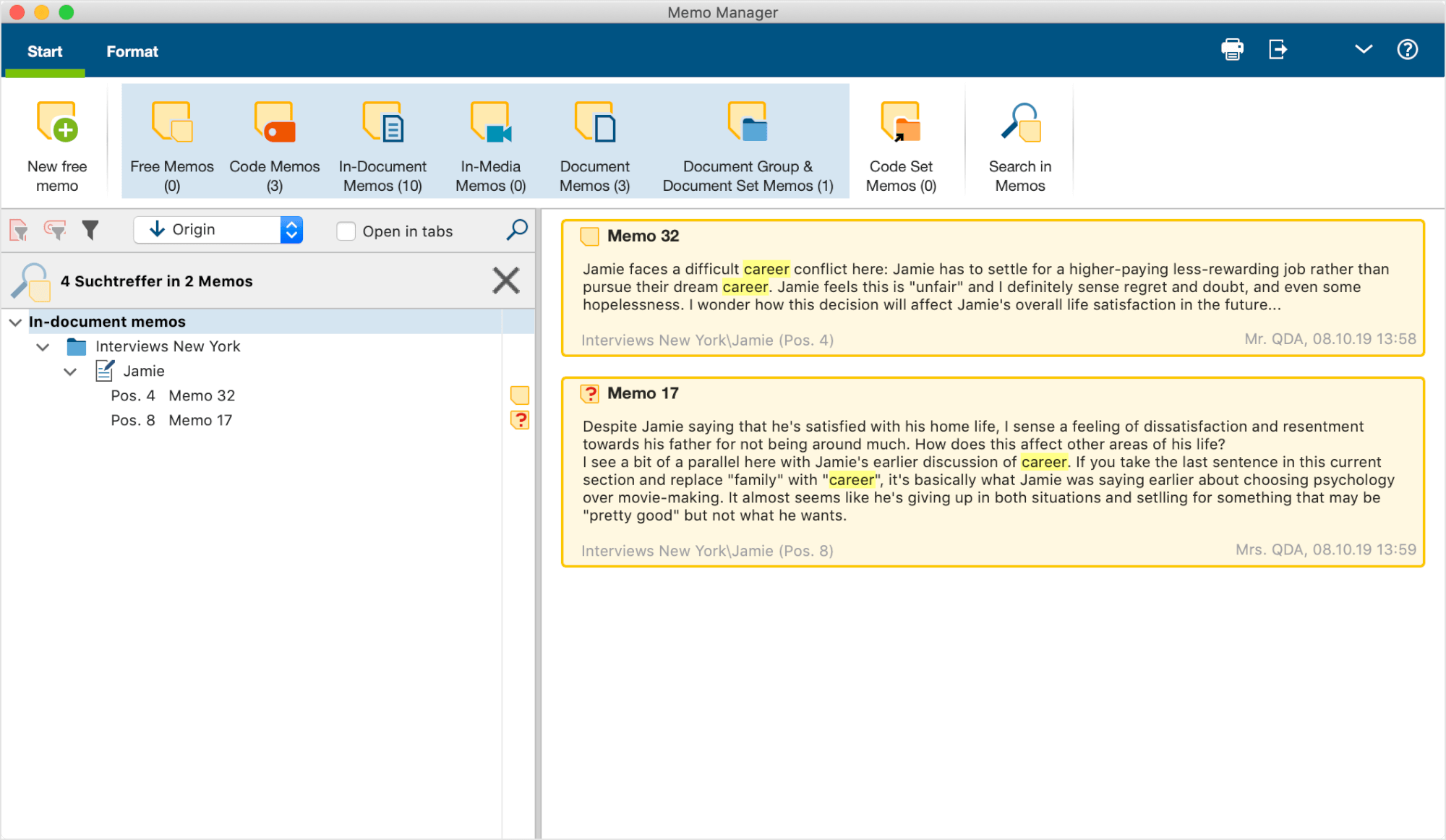Close the search results banner
The image size is (1446, 840).
click(x=506, y=280)
